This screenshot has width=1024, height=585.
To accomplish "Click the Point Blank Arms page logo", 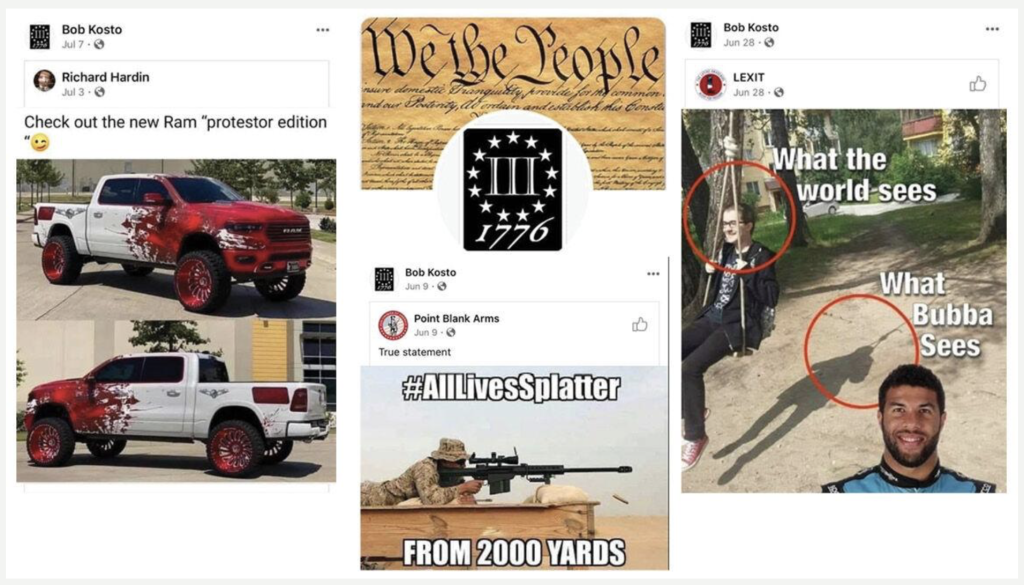I will click(393, 325).
